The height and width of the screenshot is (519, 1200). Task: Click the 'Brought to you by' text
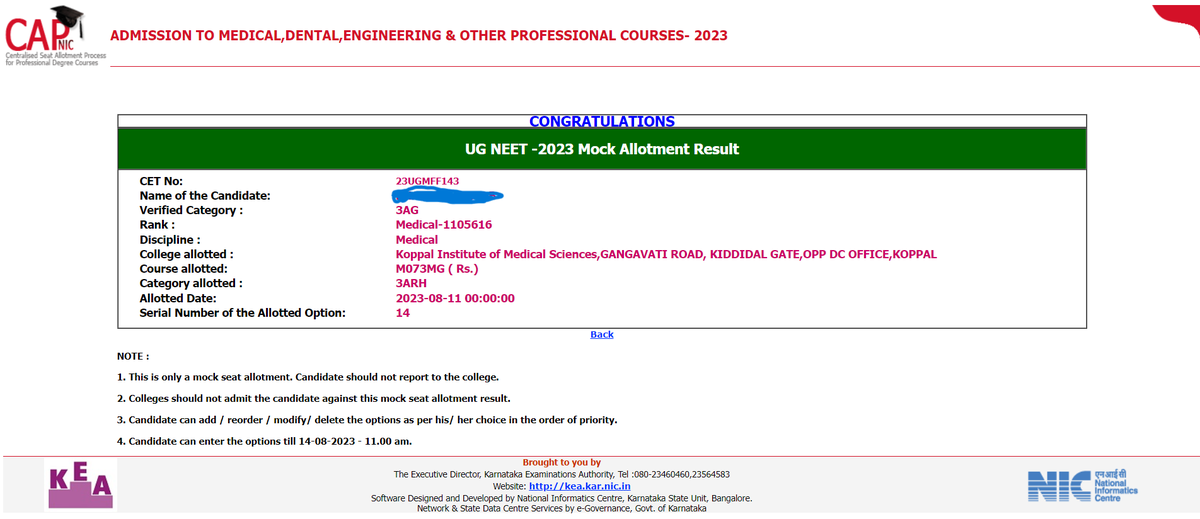[562, 462]
